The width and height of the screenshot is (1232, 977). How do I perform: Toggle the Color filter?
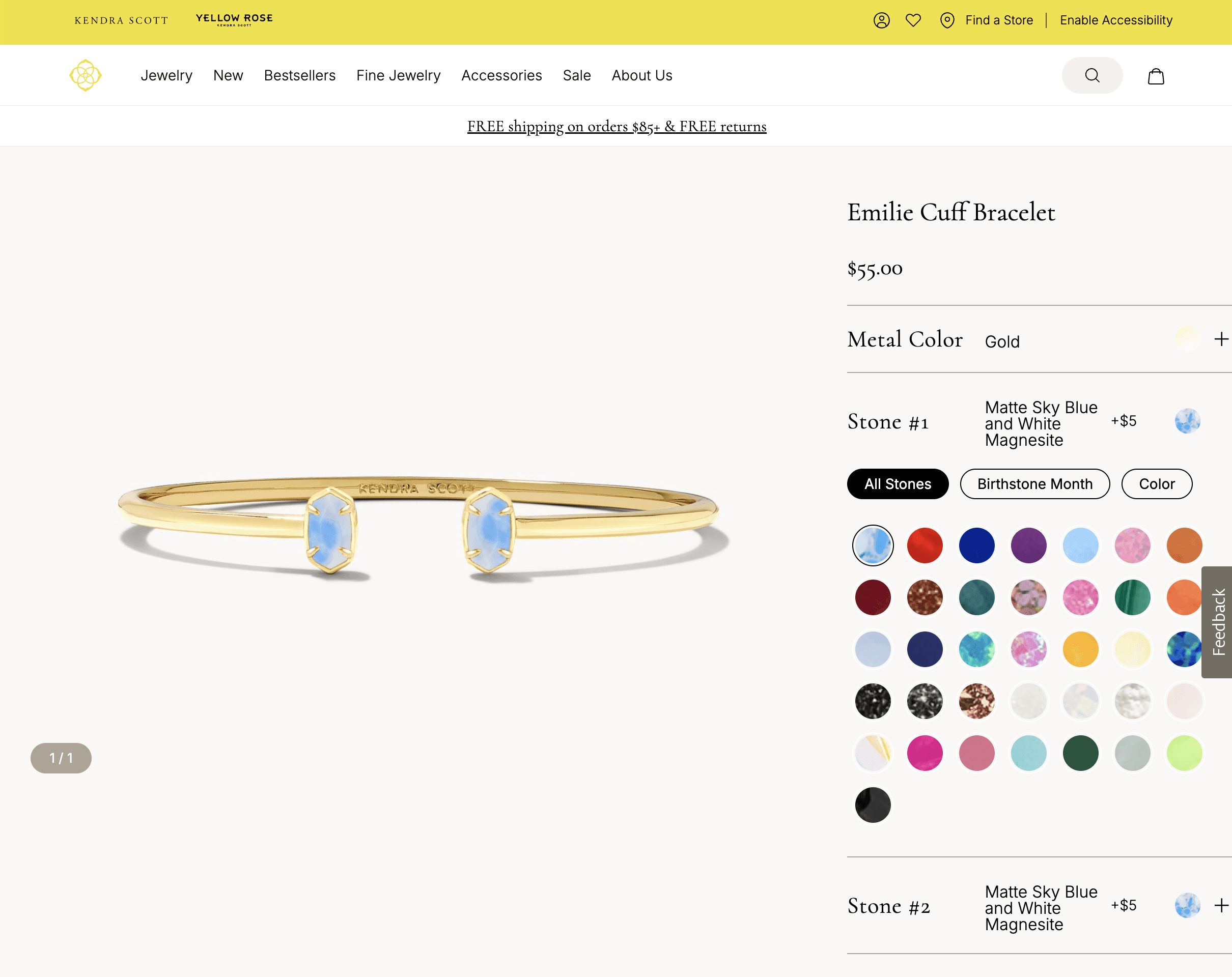click(1157, 483)
